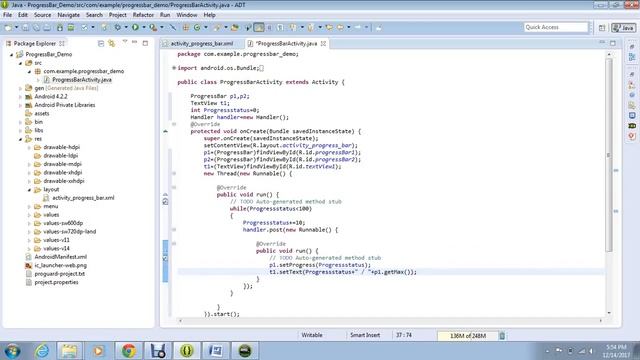Image resolution: width=640 pixels, height=360 pixels.
Task: Click the New Java Package icon
Action: (x=185, y=27)
